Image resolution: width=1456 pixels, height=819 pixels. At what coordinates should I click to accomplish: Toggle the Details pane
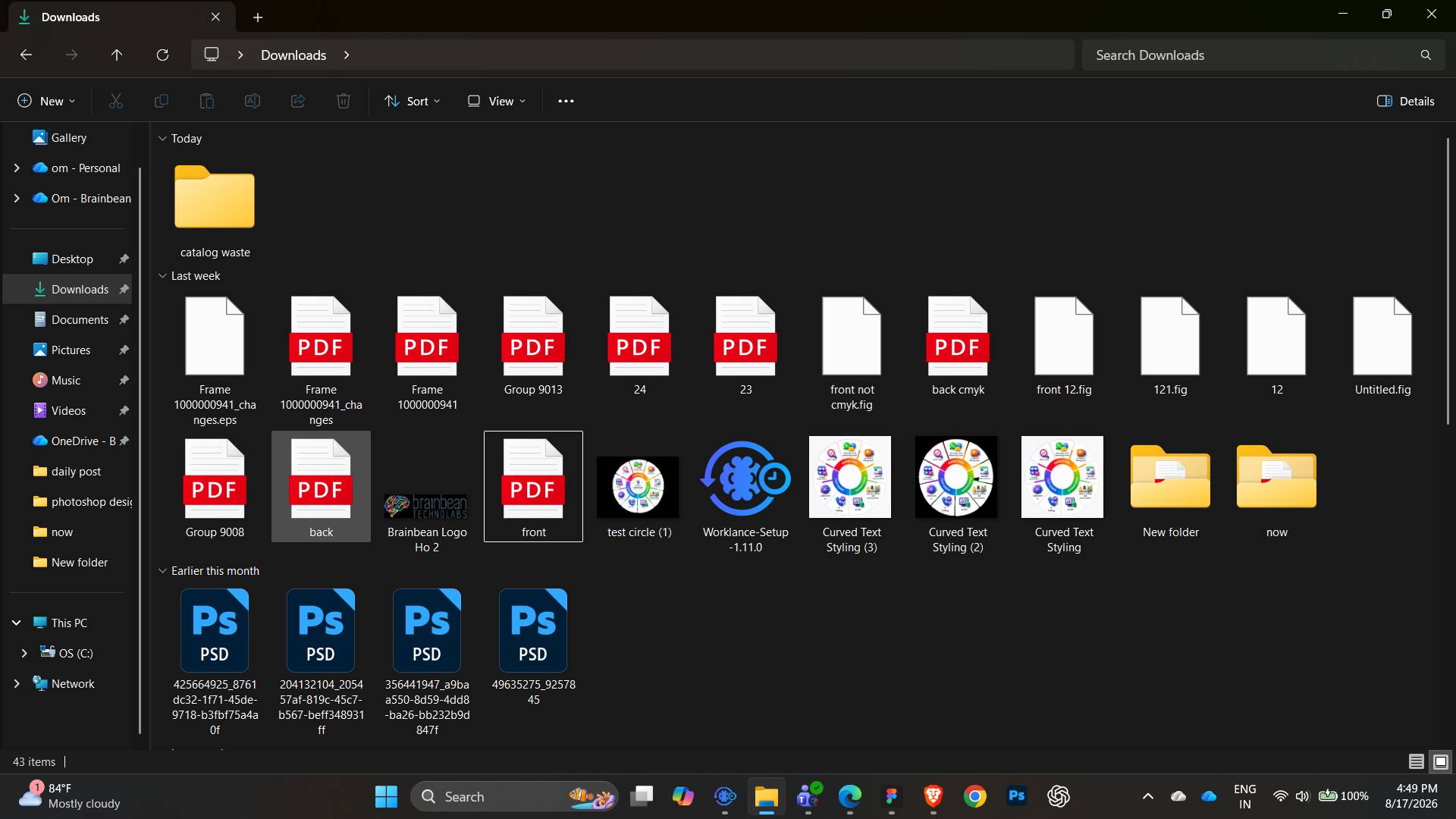coord(1405,101)
